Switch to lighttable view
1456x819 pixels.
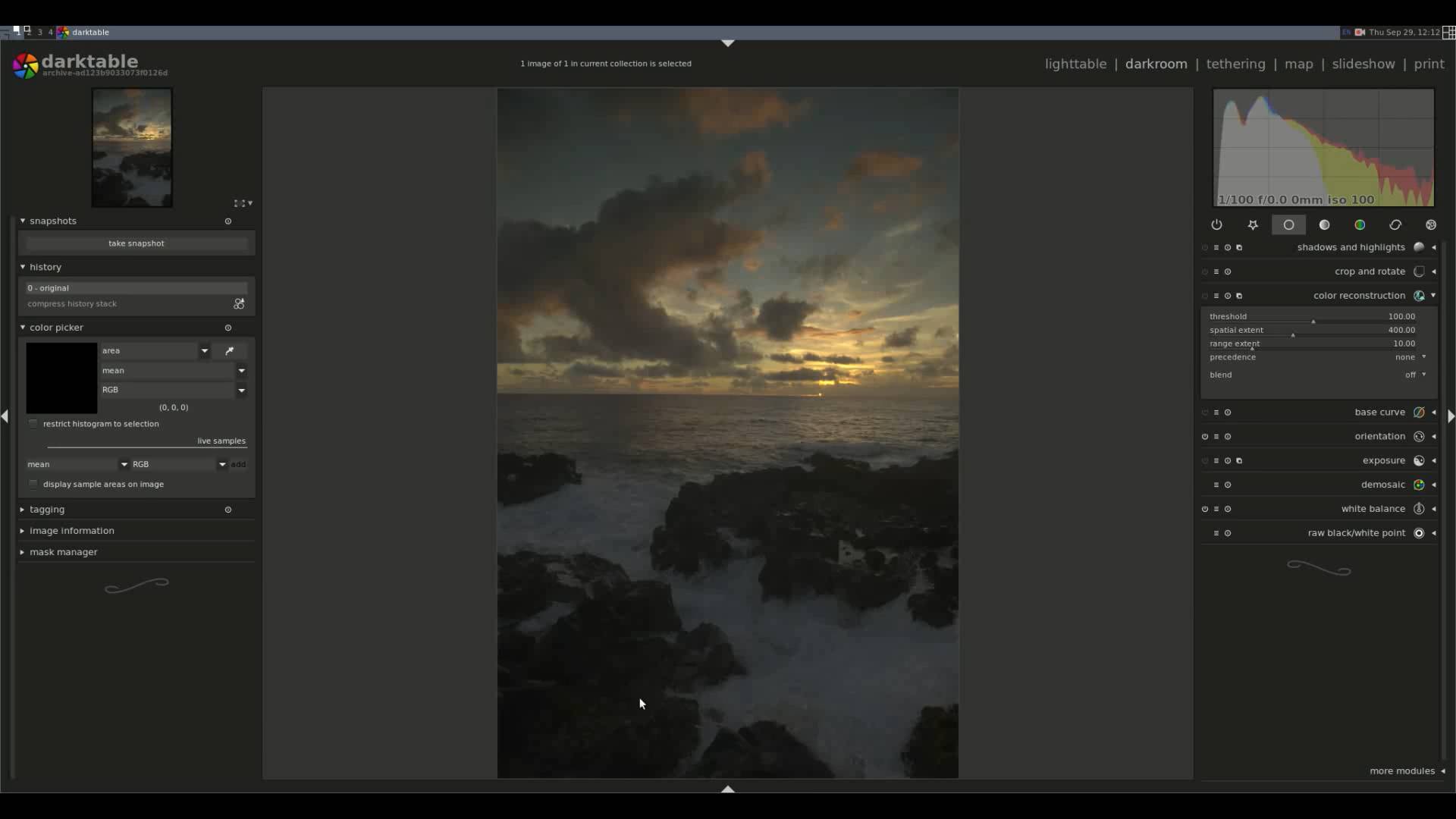[1075, 64]
